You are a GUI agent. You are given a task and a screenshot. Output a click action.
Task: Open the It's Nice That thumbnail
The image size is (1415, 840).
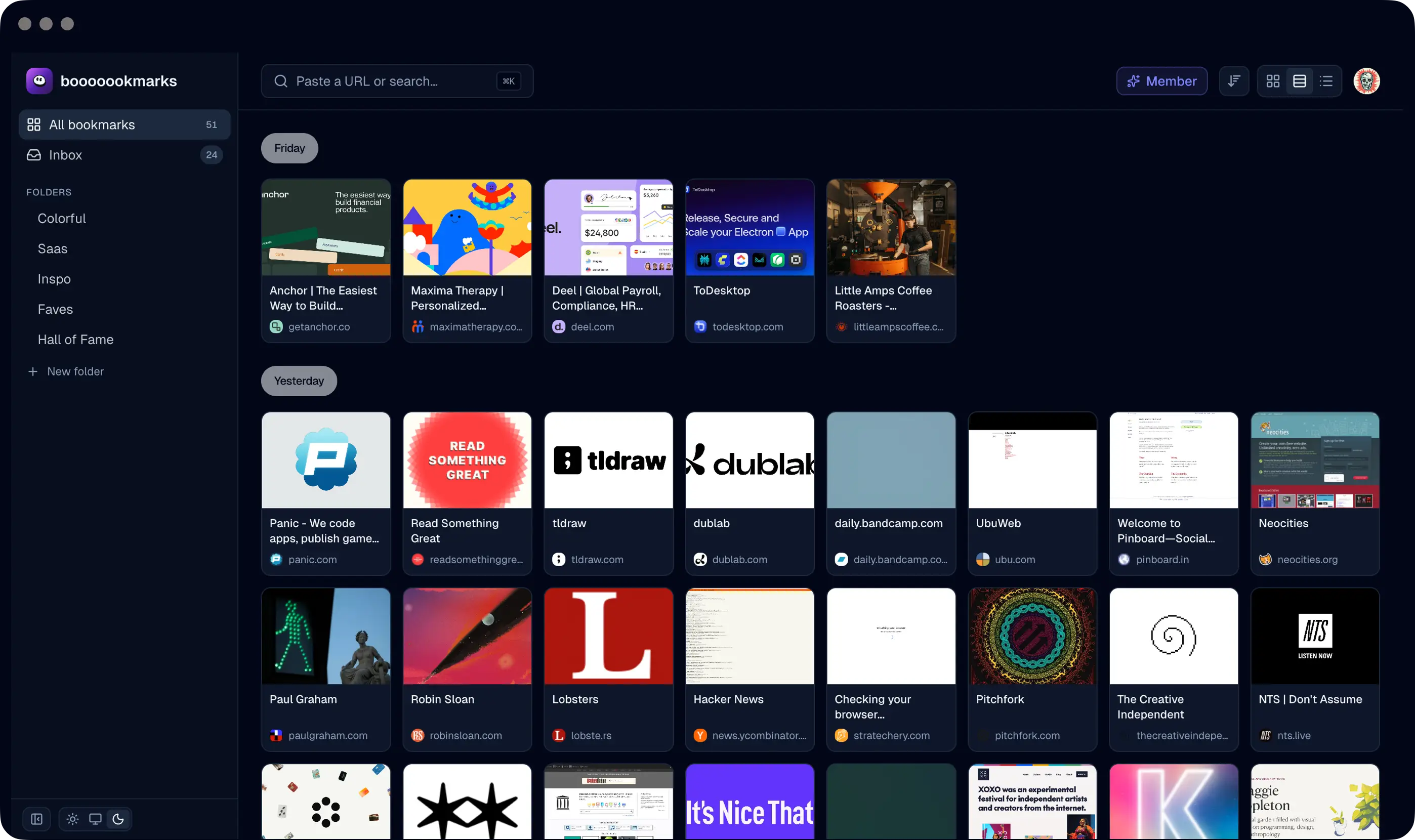[750, 802]
